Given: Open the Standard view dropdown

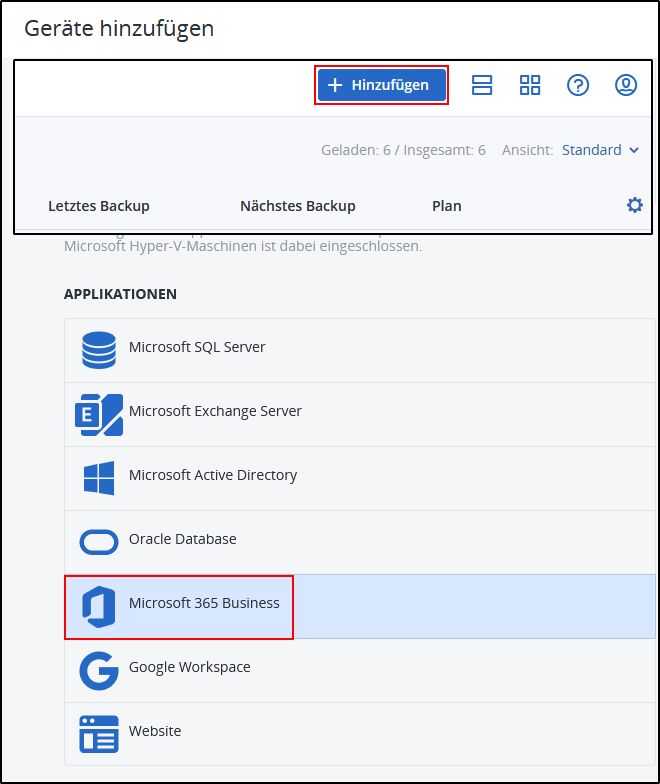Looking at the screenshot, I should click(600, 150).
